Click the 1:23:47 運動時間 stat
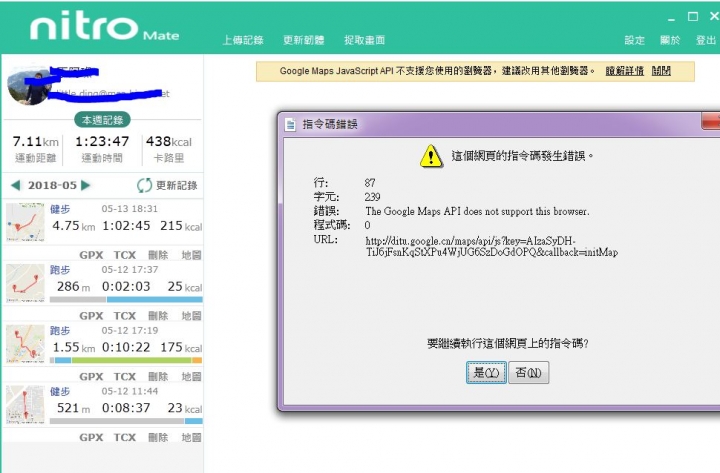This screenshot has height=473, width=720. coord(102,149)
